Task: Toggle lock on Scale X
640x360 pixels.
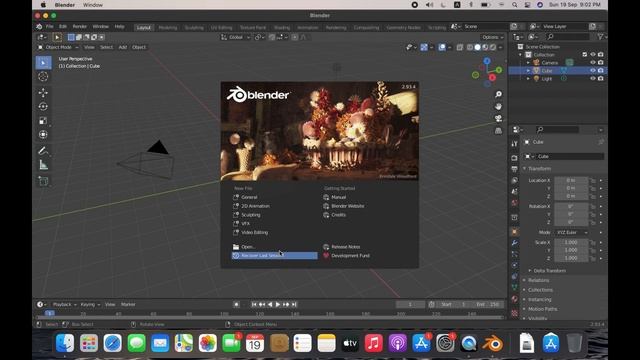Action: click(593, 242)
